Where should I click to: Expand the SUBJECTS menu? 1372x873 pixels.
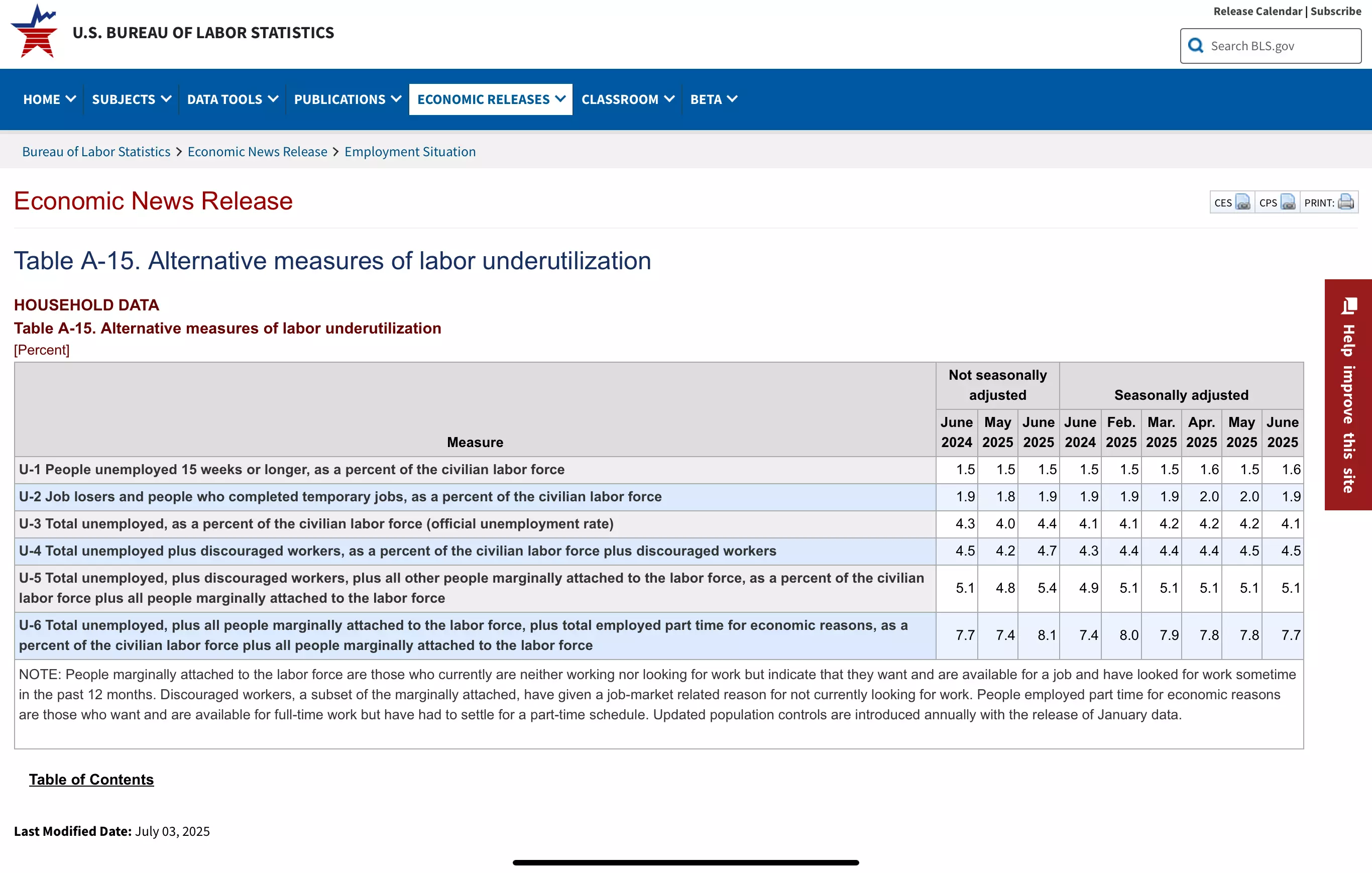pyautogui.click(x=131, y=99)
